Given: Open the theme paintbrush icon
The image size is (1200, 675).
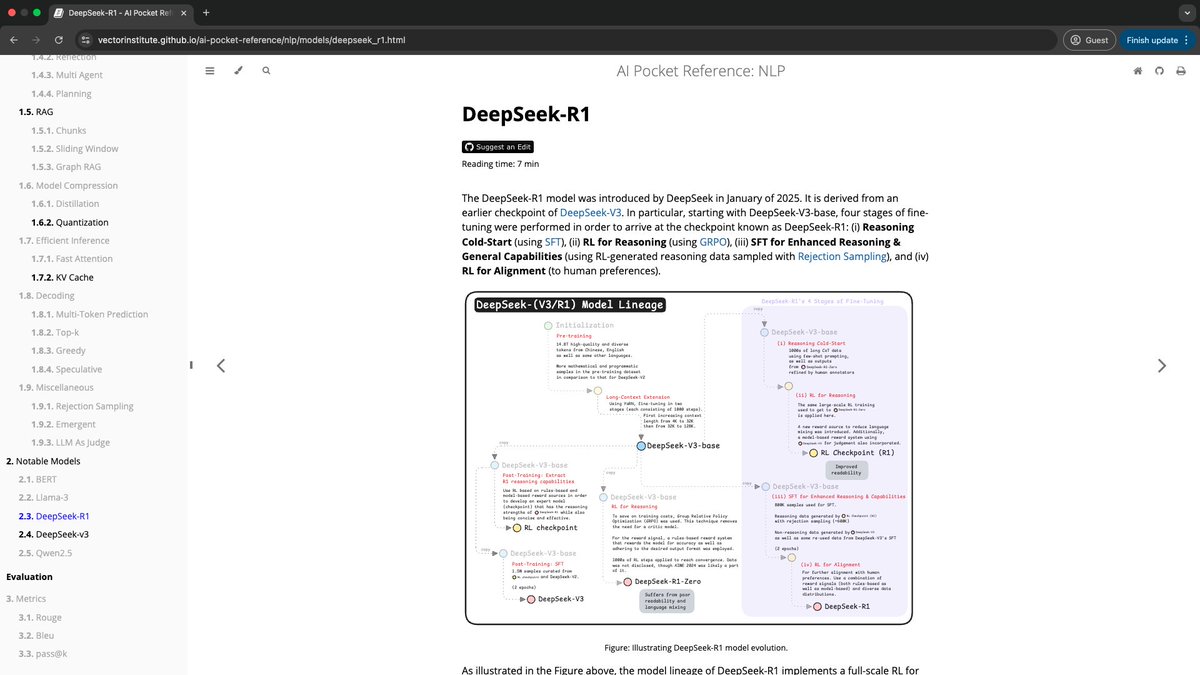Looking at the screenshot, I should click(x=238, y=71).
